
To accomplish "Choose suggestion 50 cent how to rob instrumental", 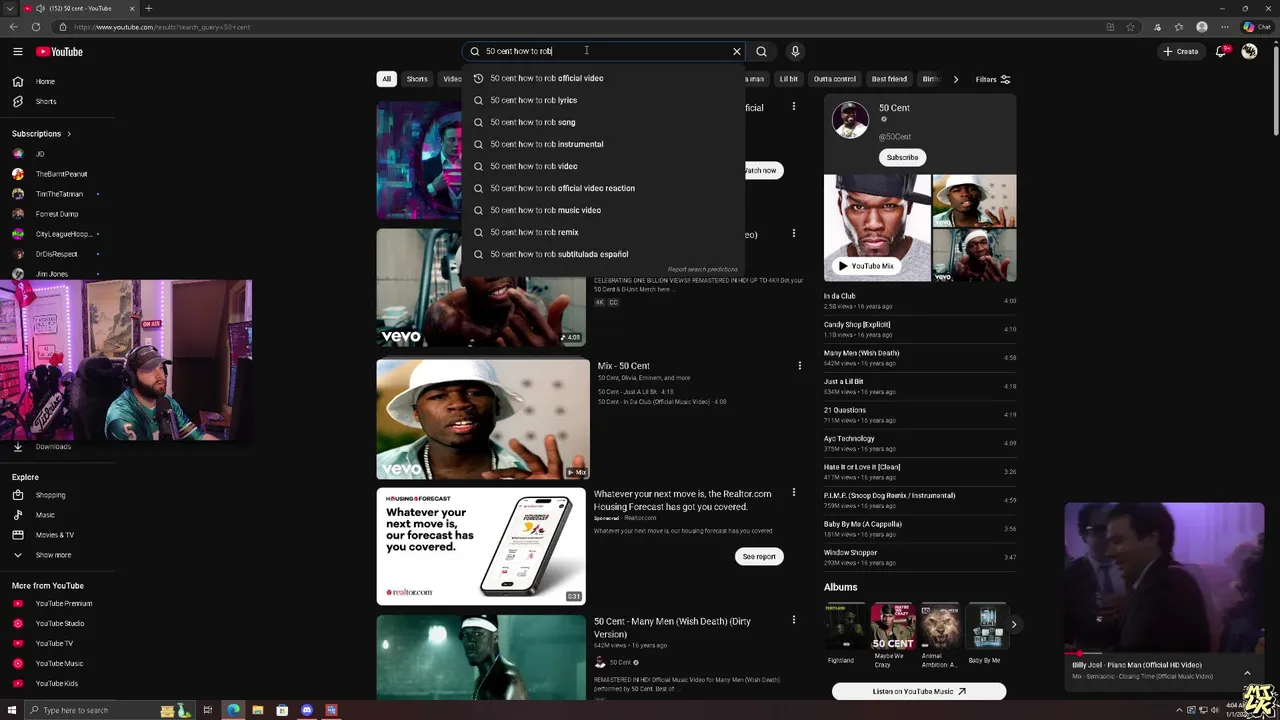I will (604, 144).
